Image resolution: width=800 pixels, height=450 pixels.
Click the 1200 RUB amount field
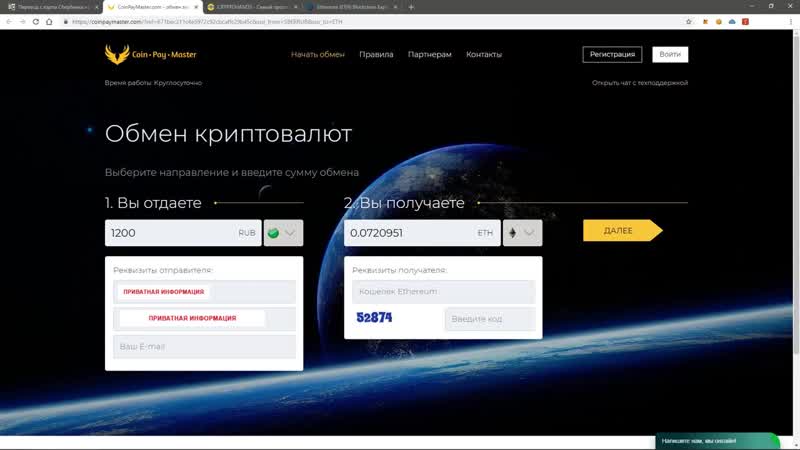pos(183,233)
